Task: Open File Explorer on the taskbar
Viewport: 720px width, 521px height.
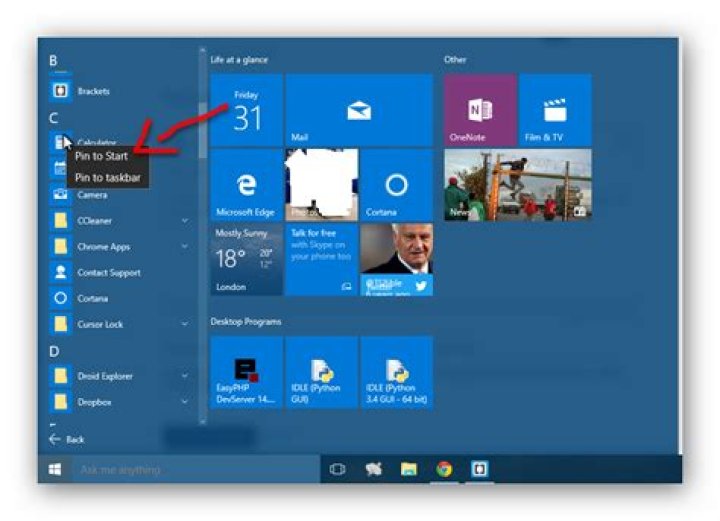Action: click(409, 469)
